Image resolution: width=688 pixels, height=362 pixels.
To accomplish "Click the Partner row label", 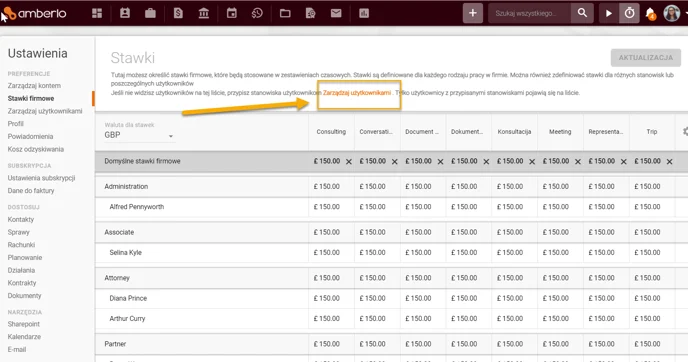I will point(115,344).
